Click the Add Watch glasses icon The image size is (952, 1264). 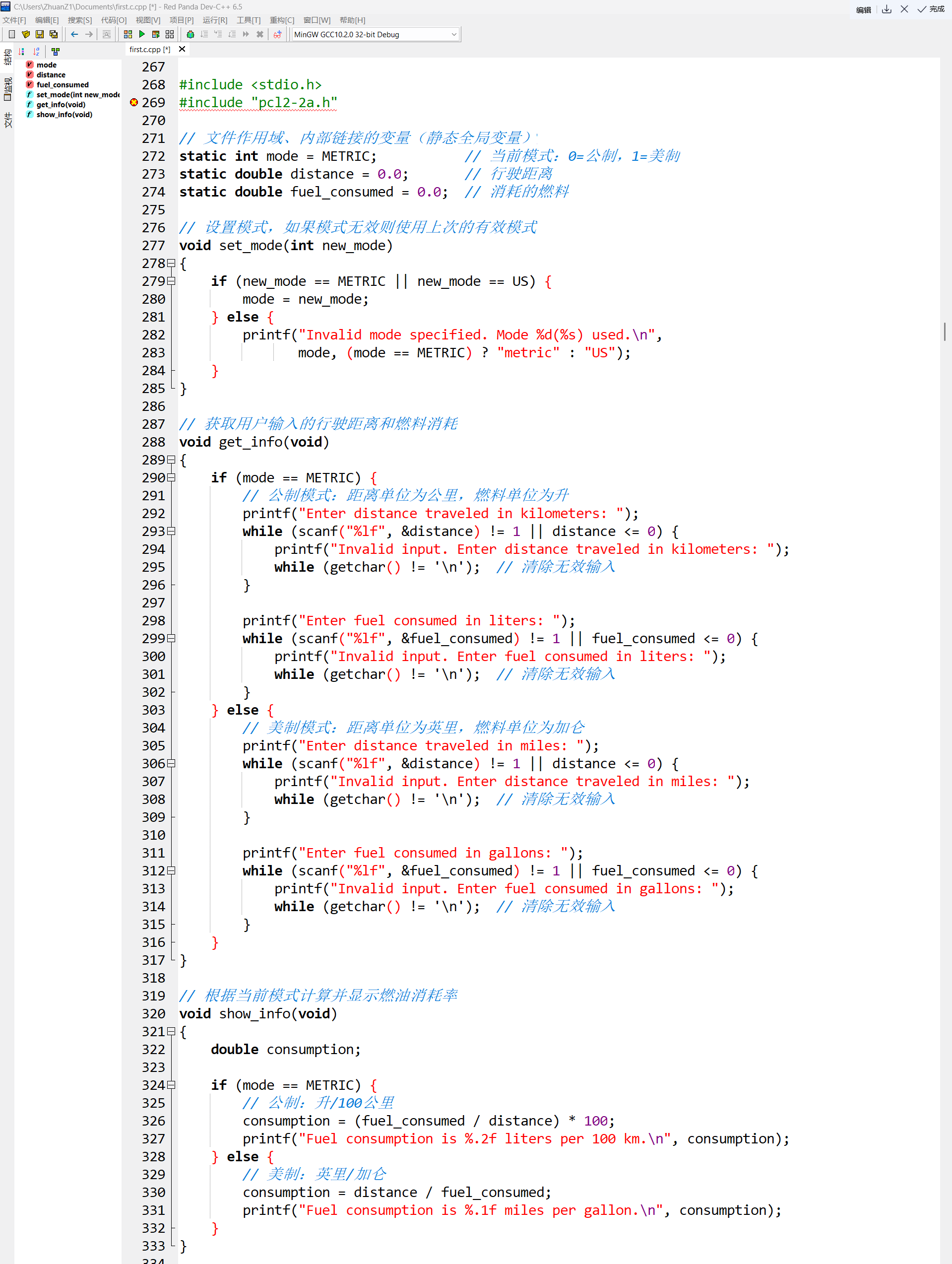pyautogui.click(x=277, y=34)
